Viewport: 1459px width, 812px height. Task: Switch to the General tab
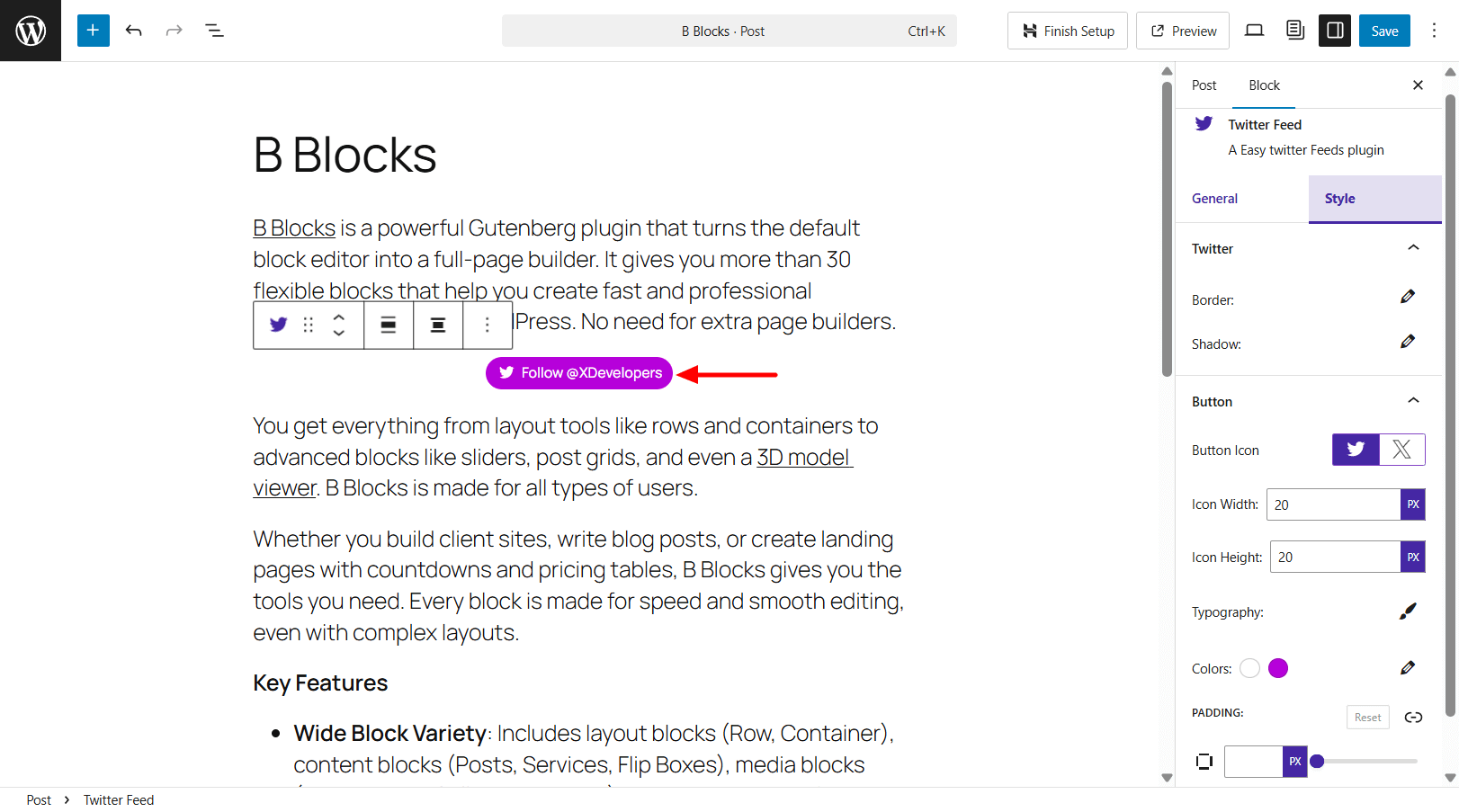[1214, 198]
